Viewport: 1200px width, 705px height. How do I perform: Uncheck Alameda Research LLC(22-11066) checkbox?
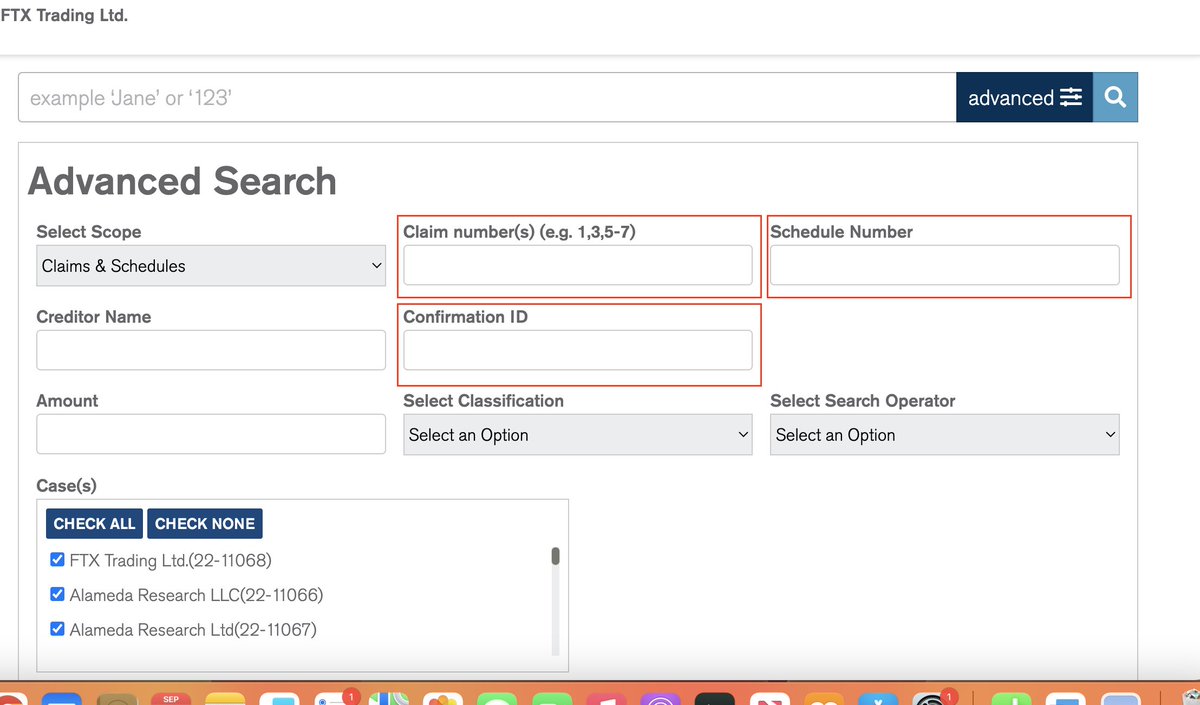(57, 594)
